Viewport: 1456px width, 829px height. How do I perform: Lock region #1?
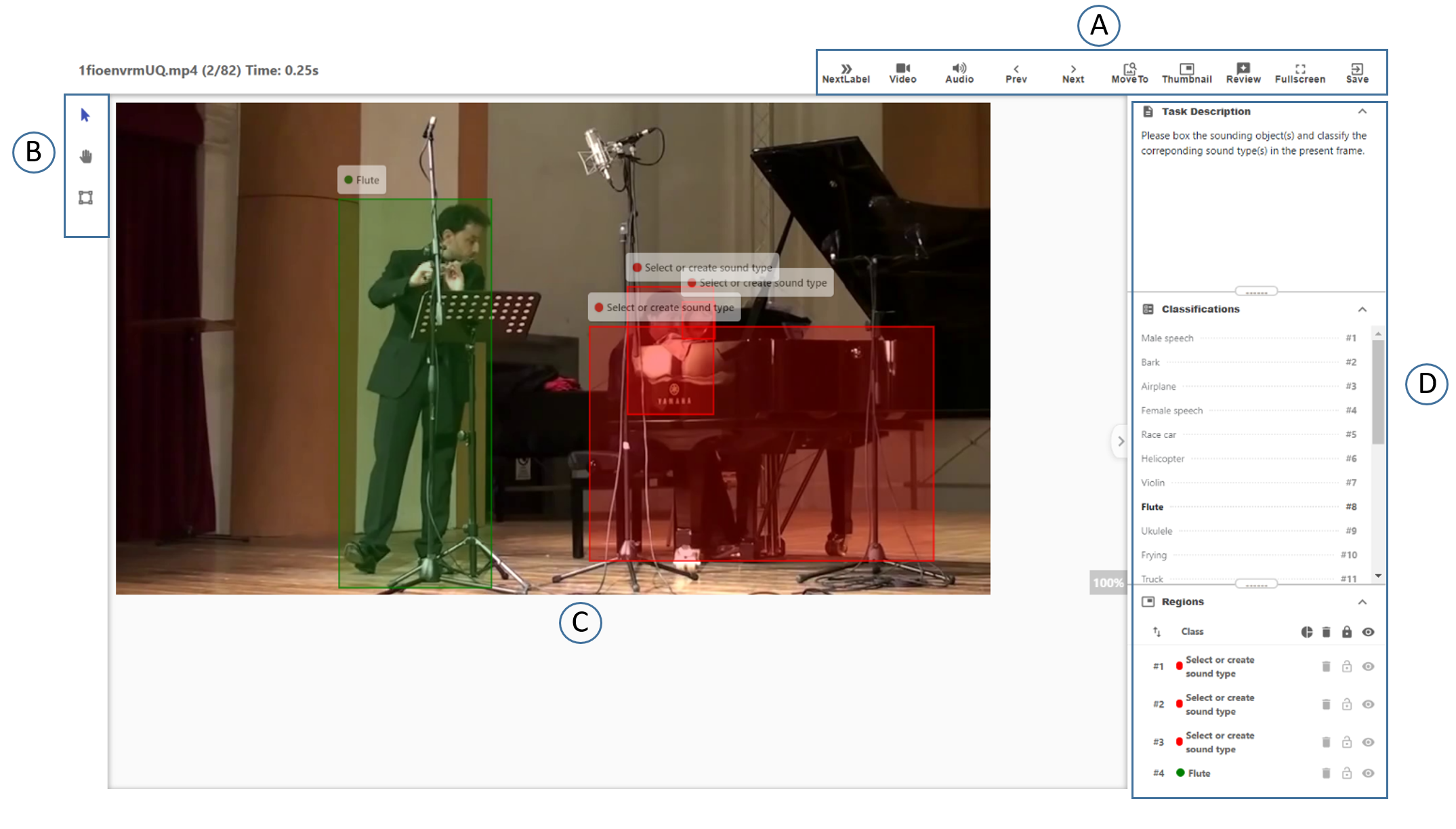(1347, 666)
